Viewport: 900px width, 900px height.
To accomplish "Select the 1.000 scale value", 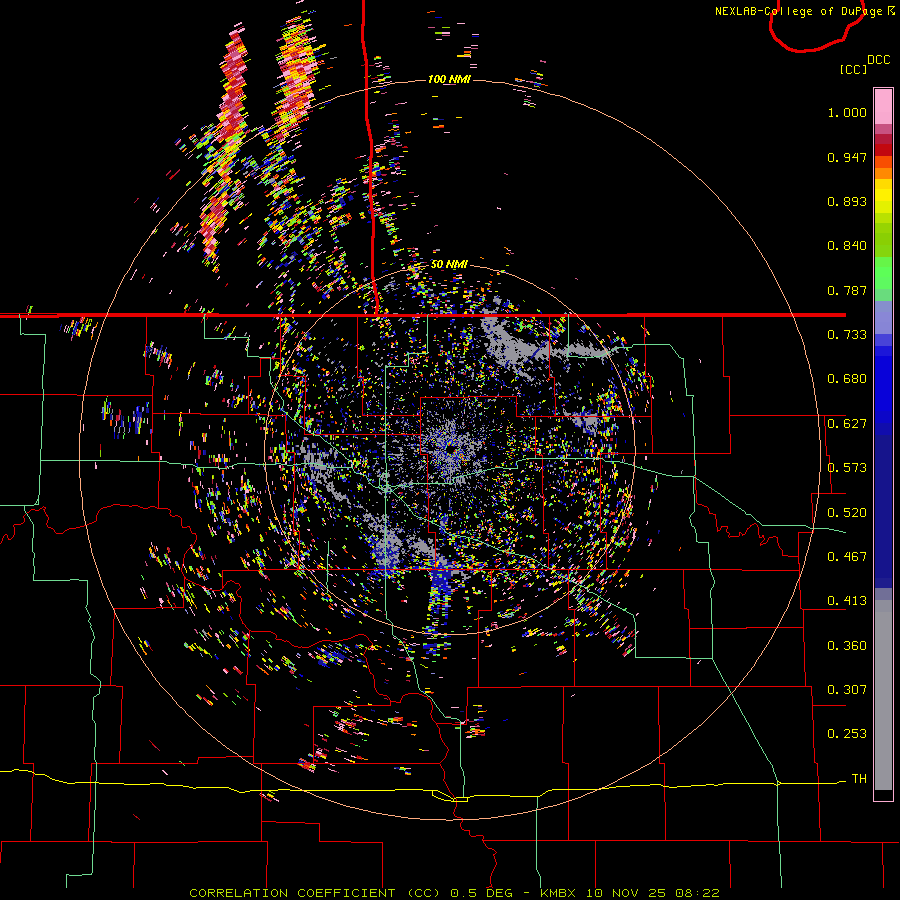I will [847, 112].
